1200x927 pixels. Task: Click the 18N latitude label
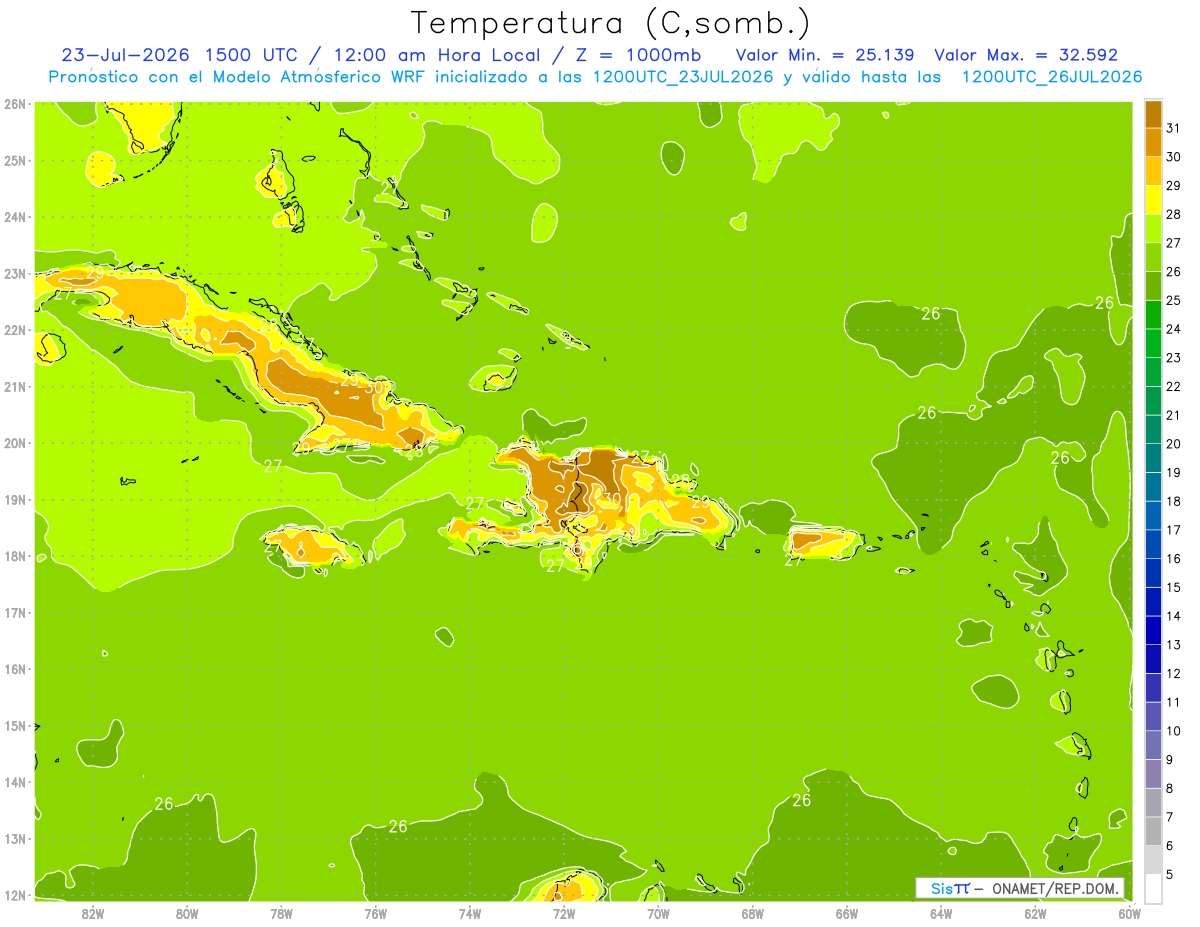pyautogui.click(x=14, y=556)
